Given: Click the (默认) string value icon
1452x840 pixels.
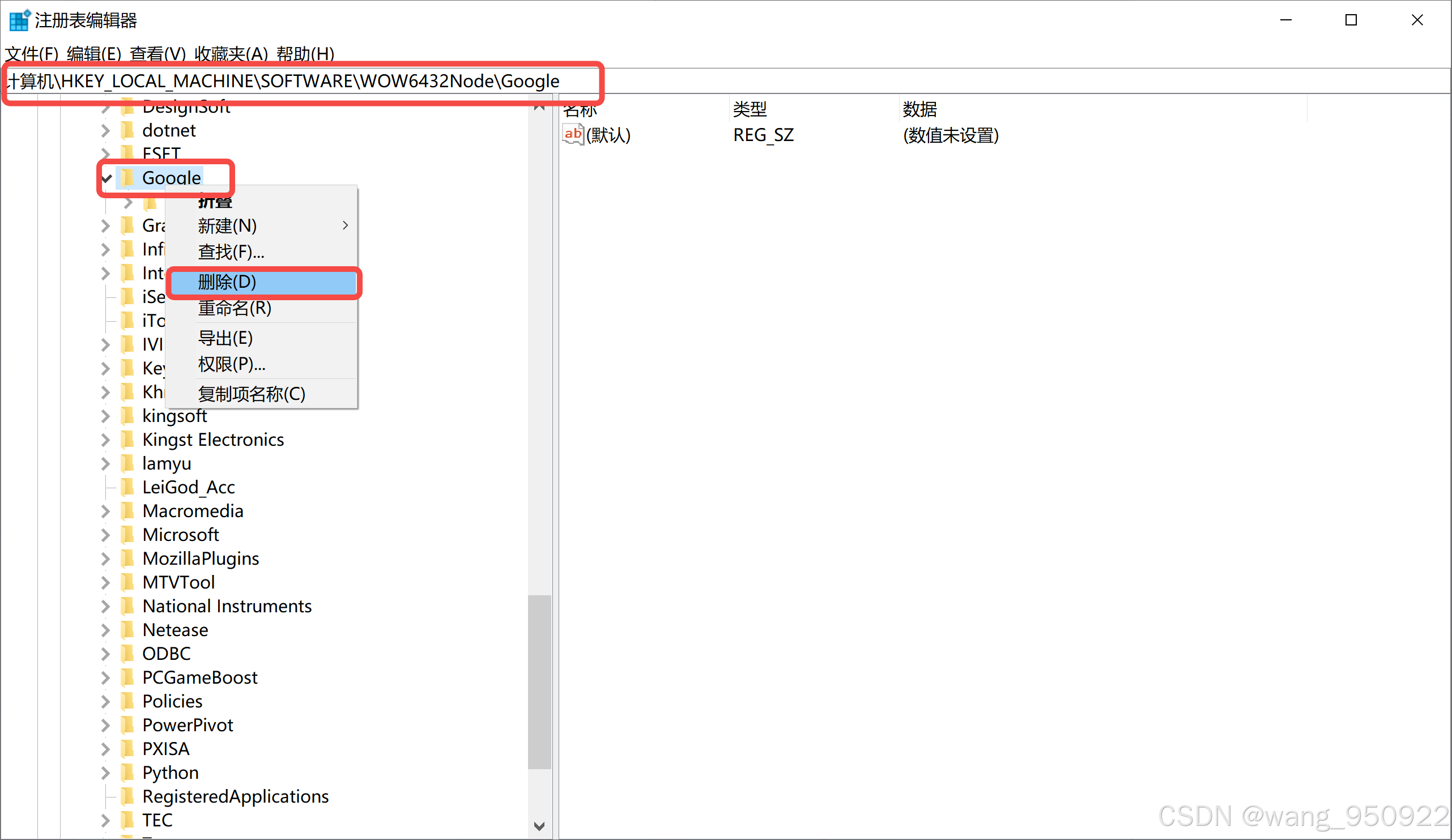Looking at the screenshot, I should point(573,135).
